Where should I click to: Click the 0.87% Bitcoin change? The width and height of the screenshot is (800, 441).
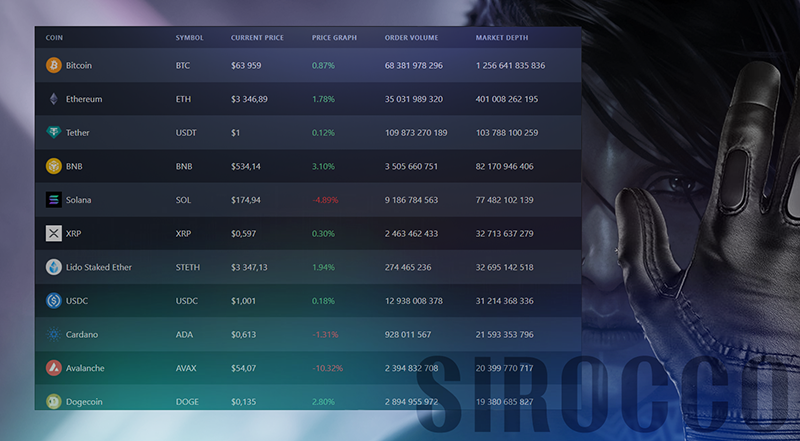click(323, 65)
